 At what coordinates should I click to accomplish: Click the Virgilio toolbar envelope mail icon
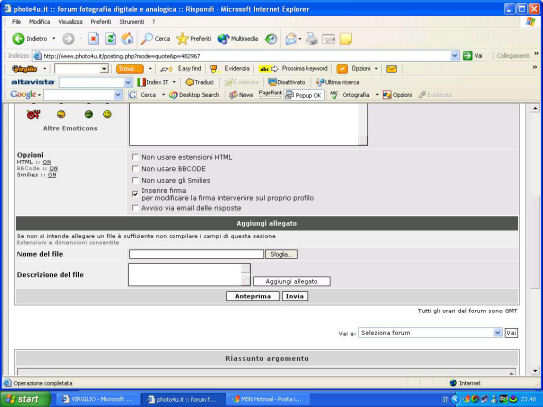(391, 69)
